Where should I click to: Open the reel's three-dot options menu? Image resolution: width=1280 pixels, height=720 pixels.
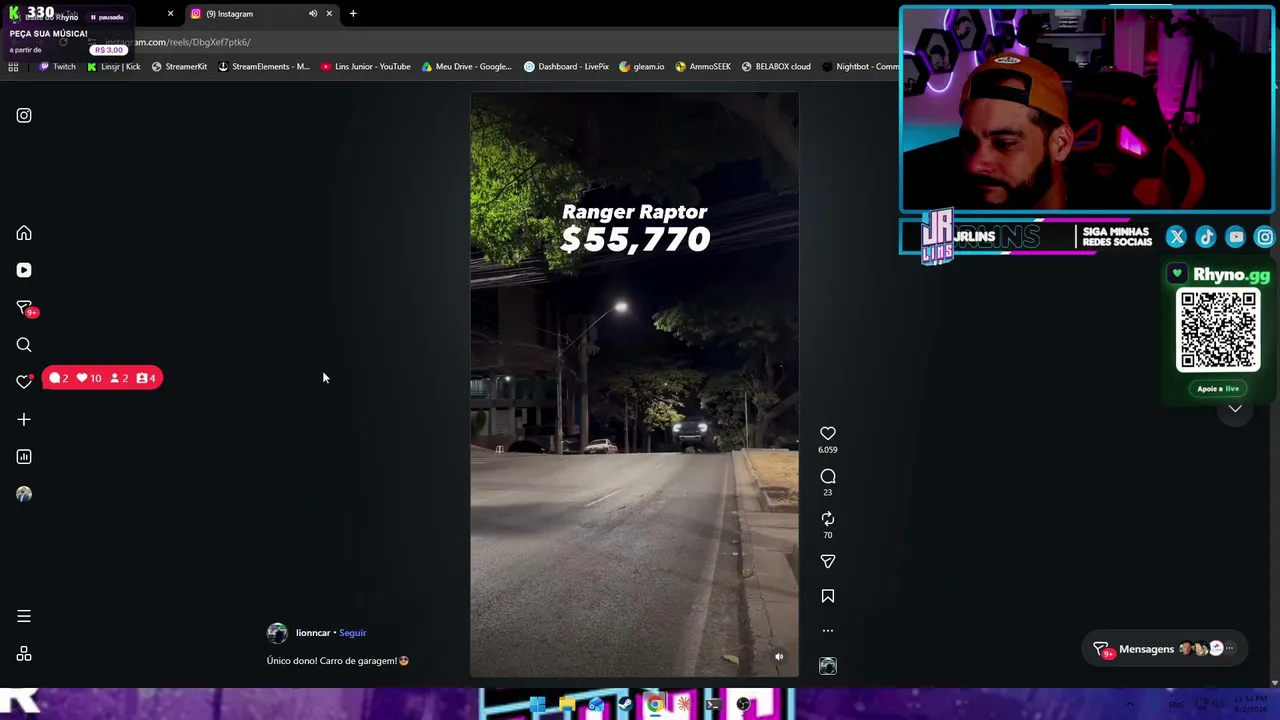point(828,631)
